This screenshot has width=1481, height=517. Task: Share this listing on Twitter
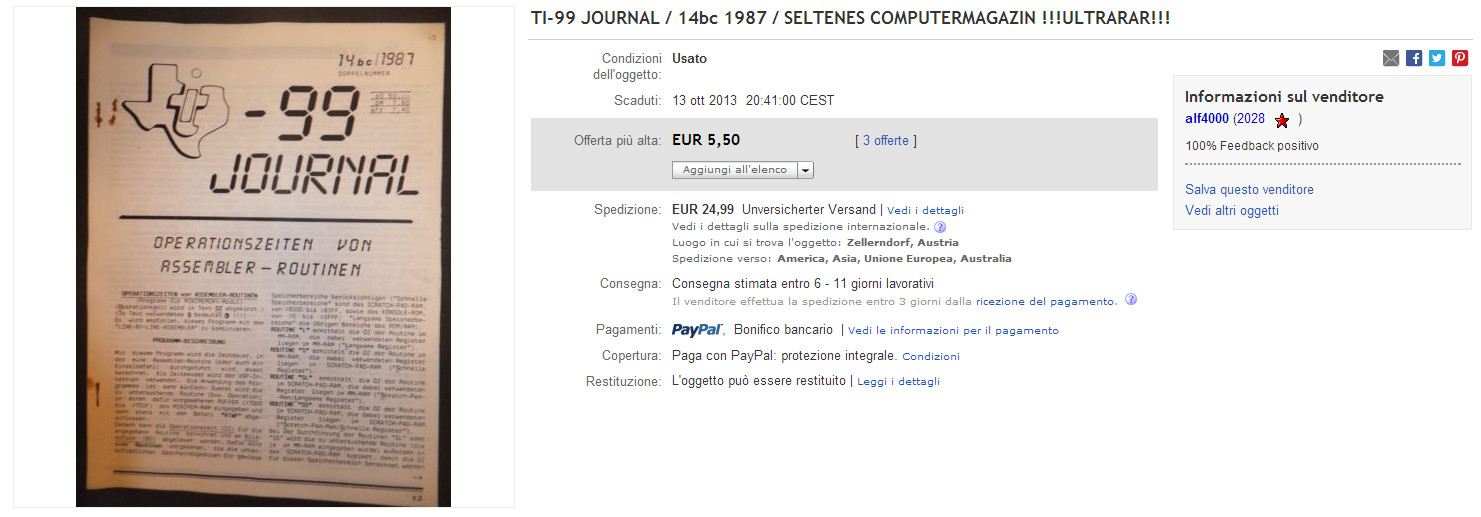coord(1437,58)
